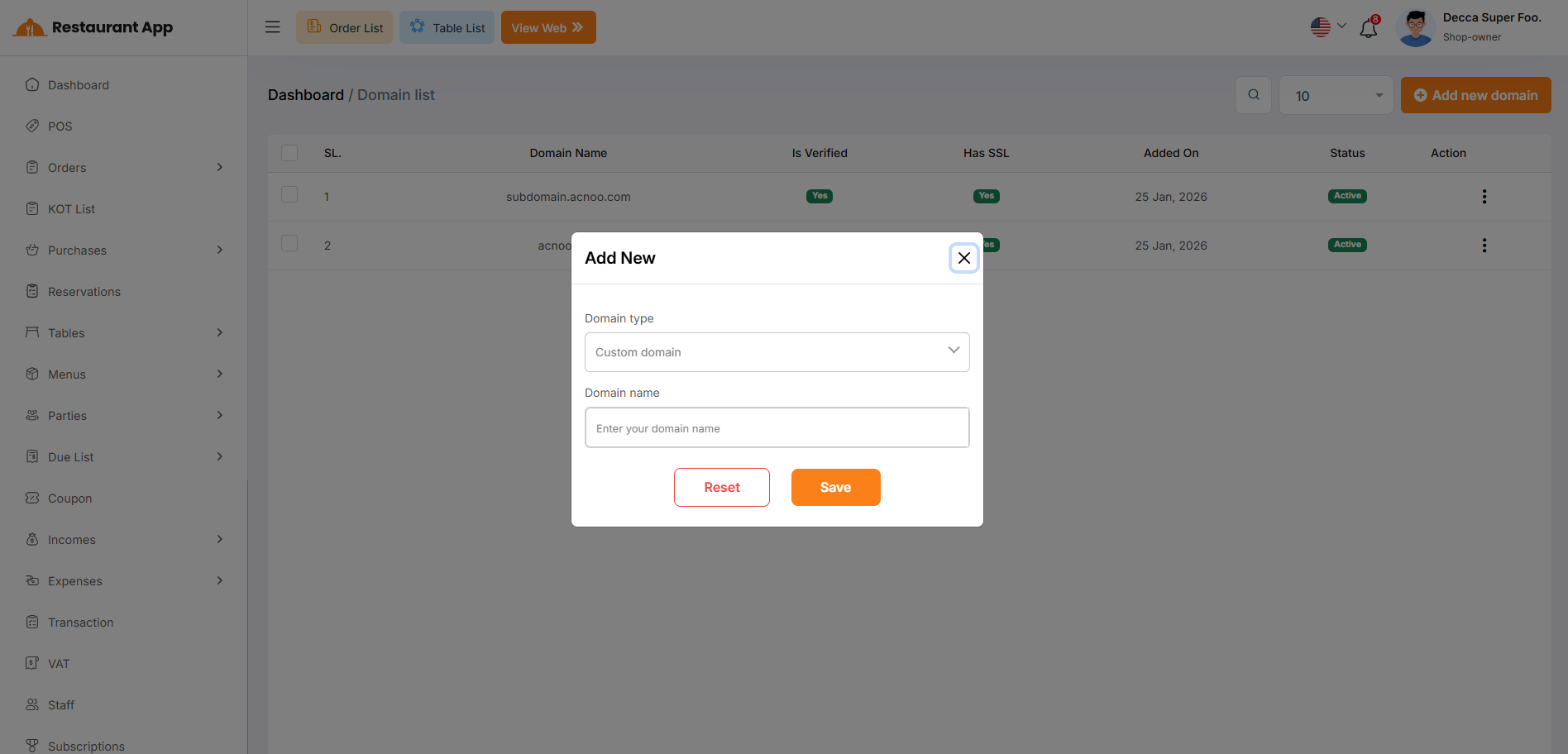Open three-dot actions menu for row 2
Screen dimensions: 1568x754
point(1484,246)
